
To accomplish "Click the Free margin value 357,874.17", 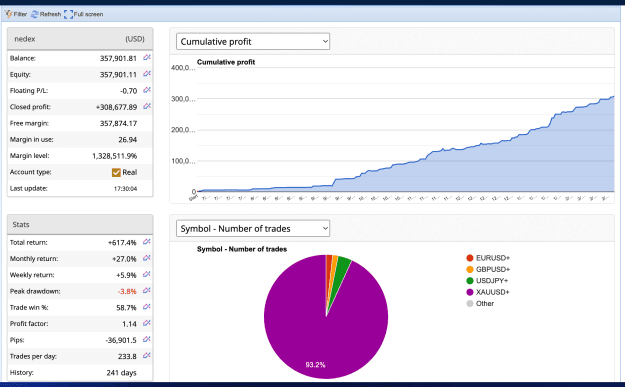I will 118,124.
